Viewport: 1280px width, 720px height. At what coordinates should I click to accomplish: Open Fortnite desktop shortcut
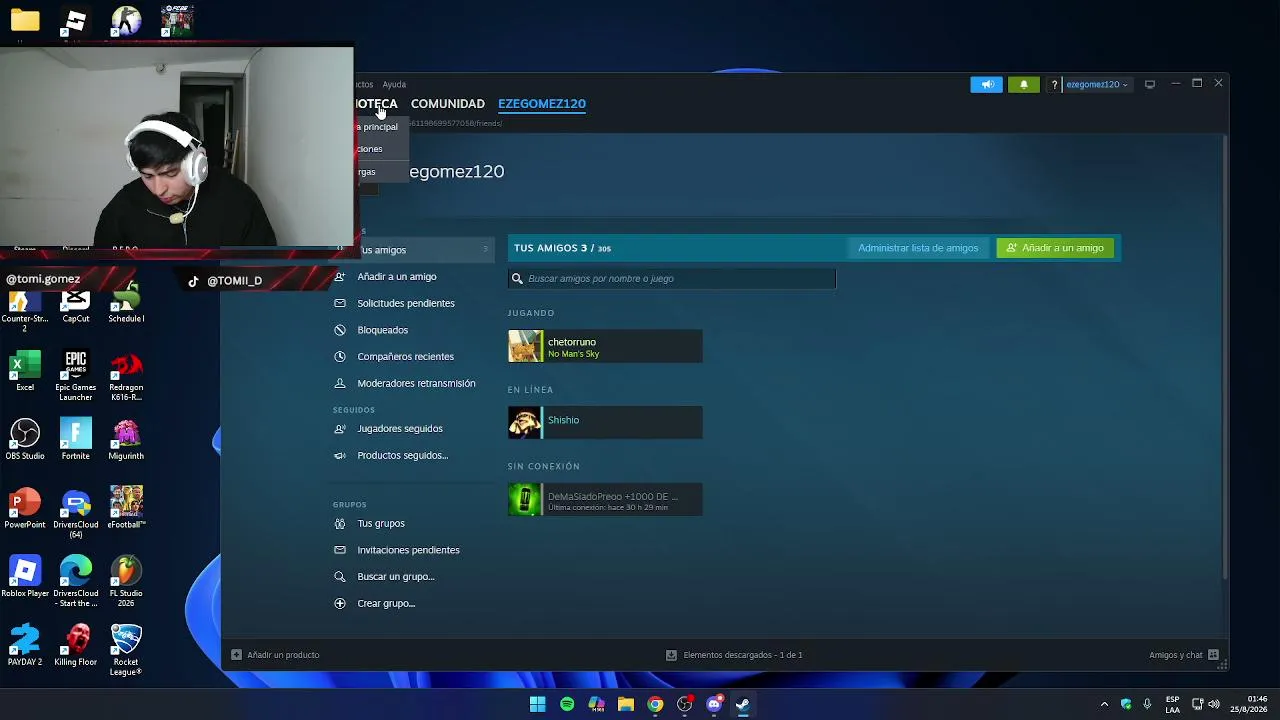tap(76, 440)
